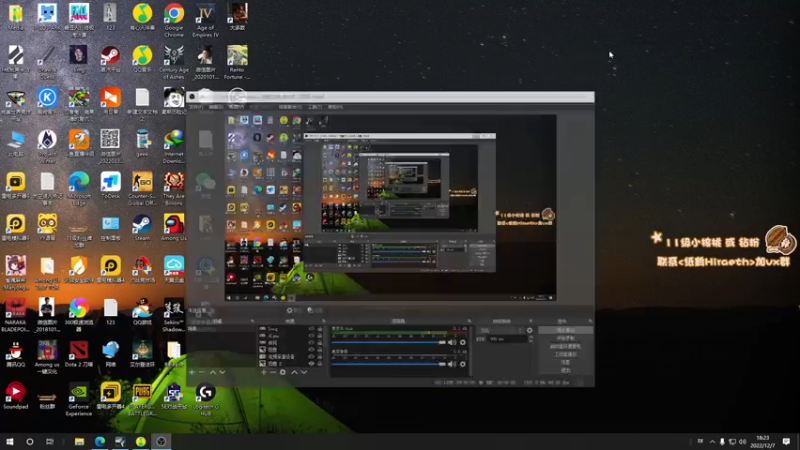Screen dimensions: 800x450
Task: Open the 帮助 menu in OBS
Action: click(335, 107)
